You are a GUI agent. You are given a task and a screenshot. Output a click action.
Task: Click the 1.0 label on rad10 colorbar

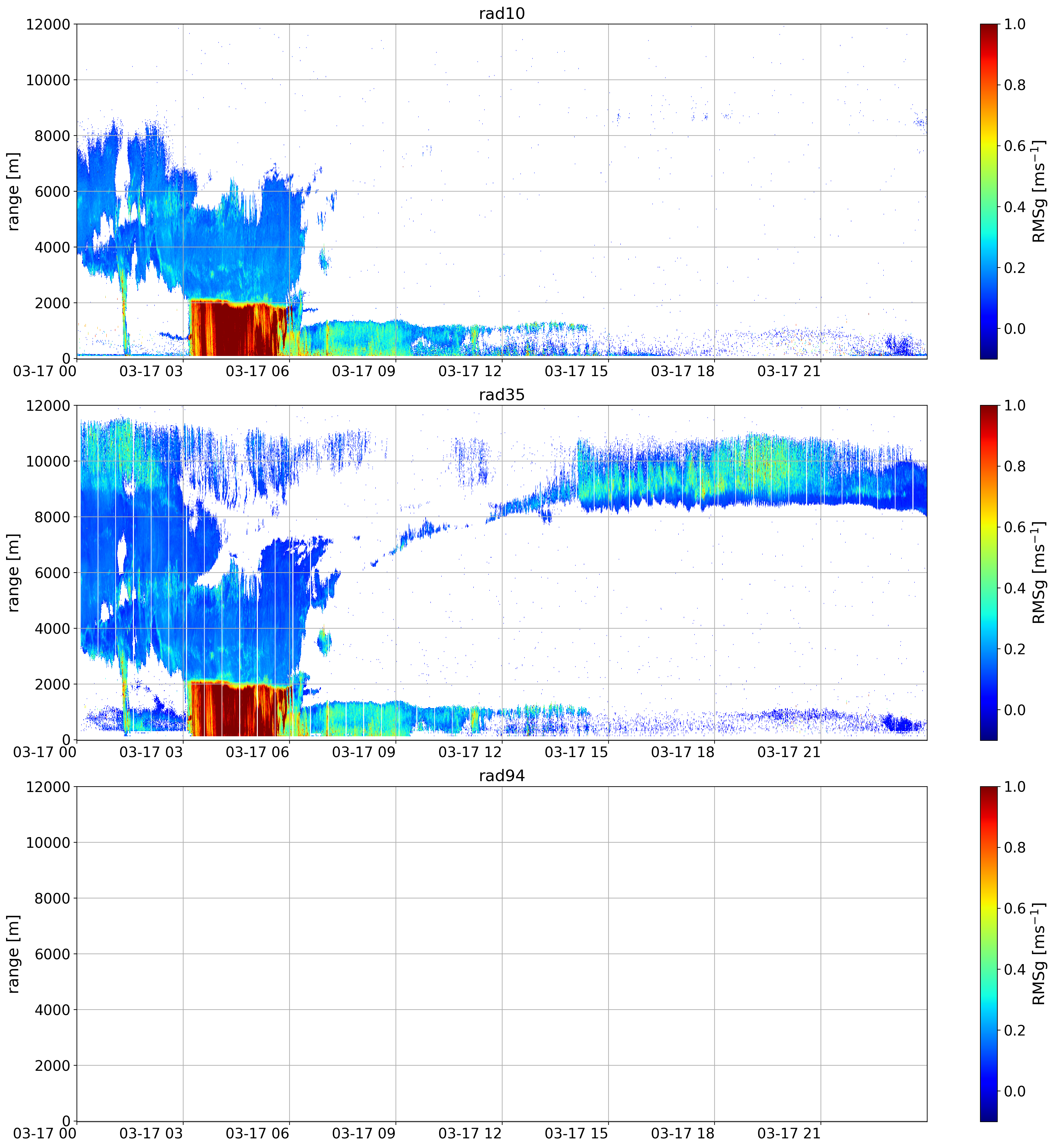[1015, 25]
